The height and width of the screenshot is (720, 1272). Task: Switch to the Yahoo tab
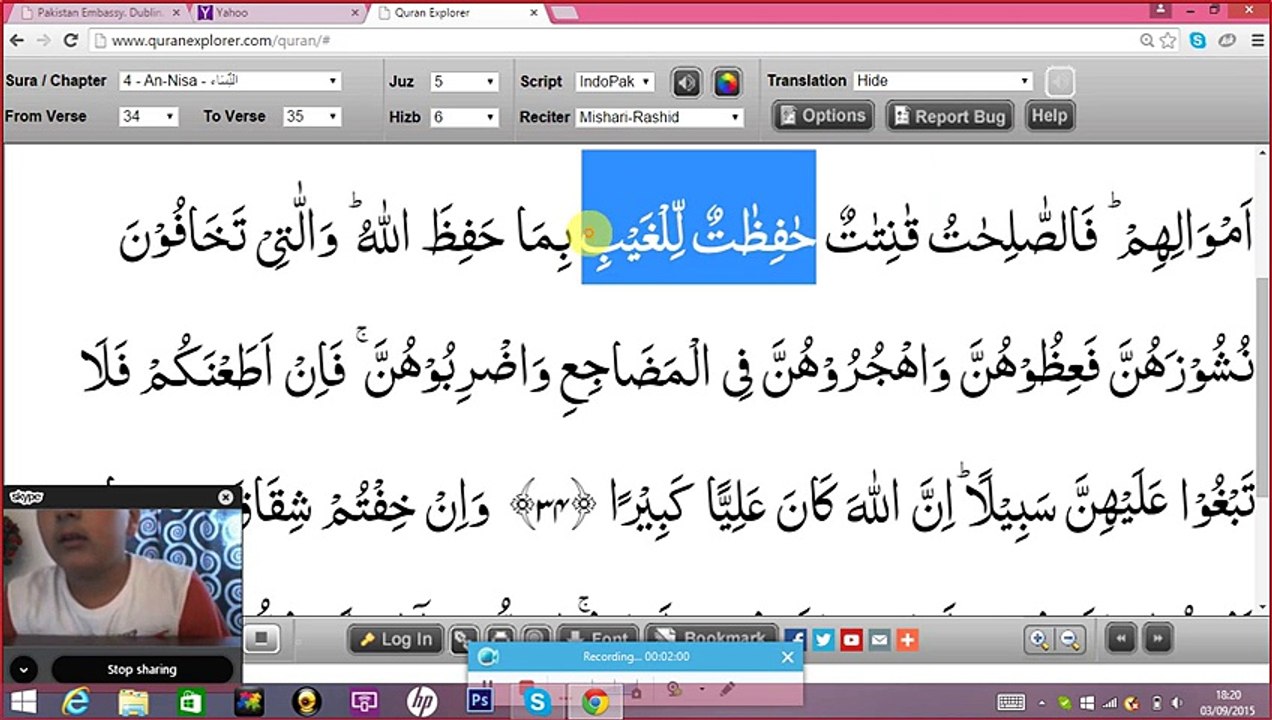pyautogui.click(x=275, y=13)
